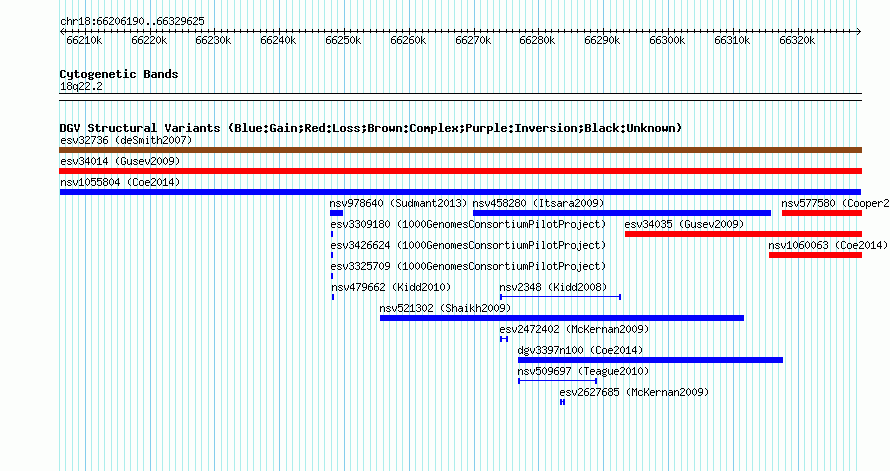Open the nsv978640 (Sudmant2013) label

tap(398, 203)
